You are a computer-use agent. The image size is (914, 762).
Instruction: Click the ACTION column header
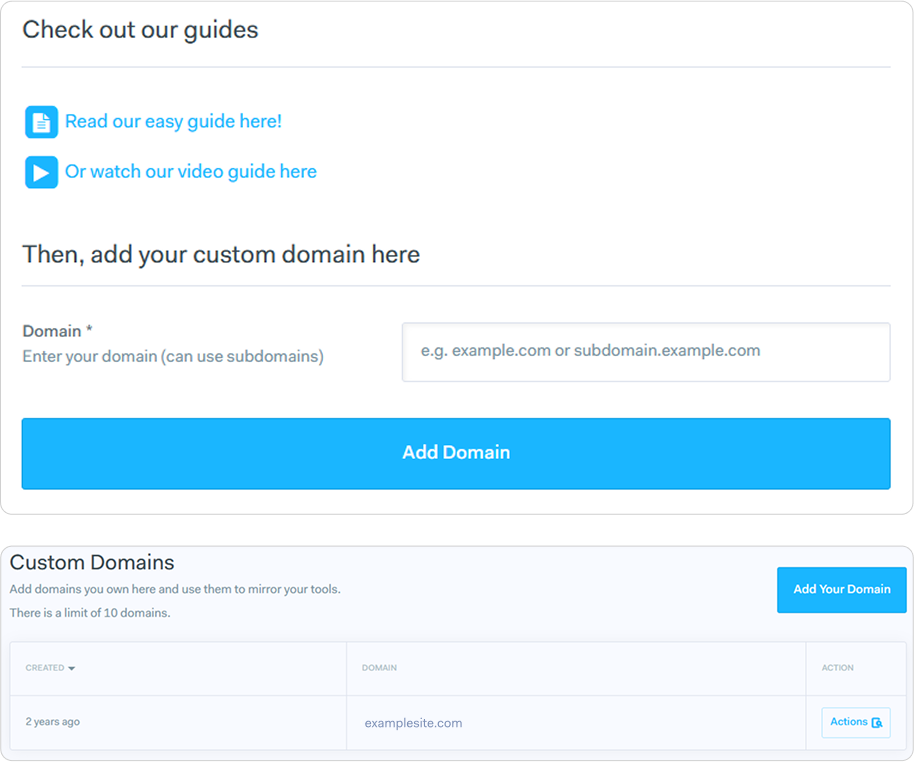coord(837,668)
